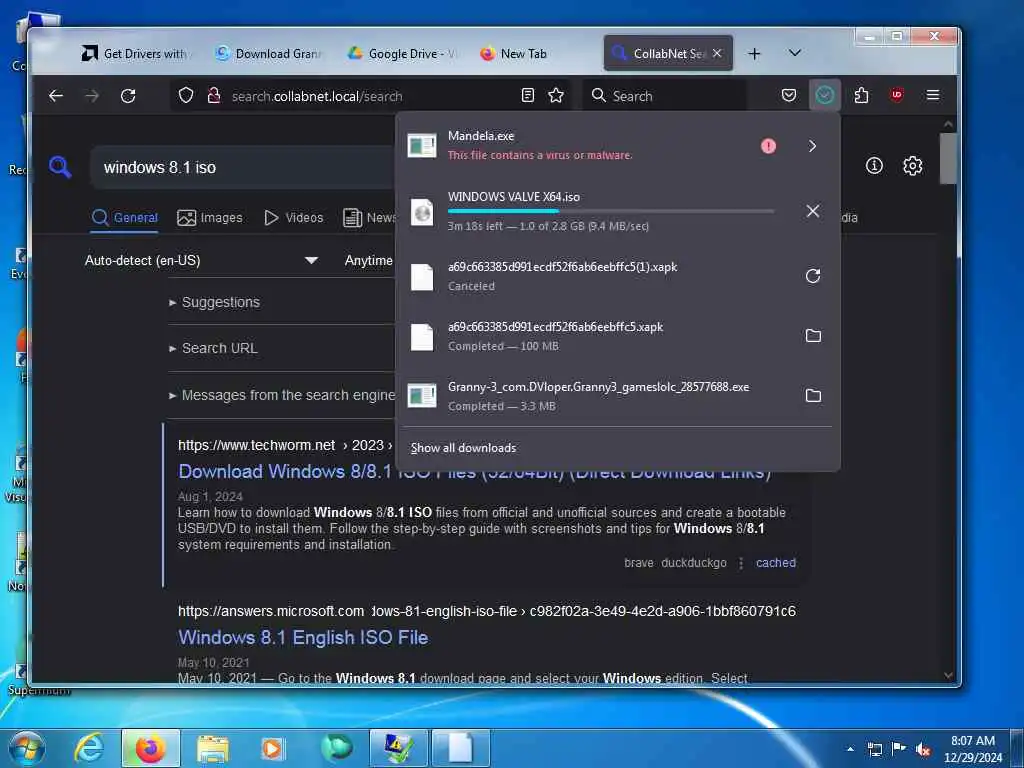Click the muted volume tray icon
Screen dimensions: 1024x768
click(x=922, y=749)
